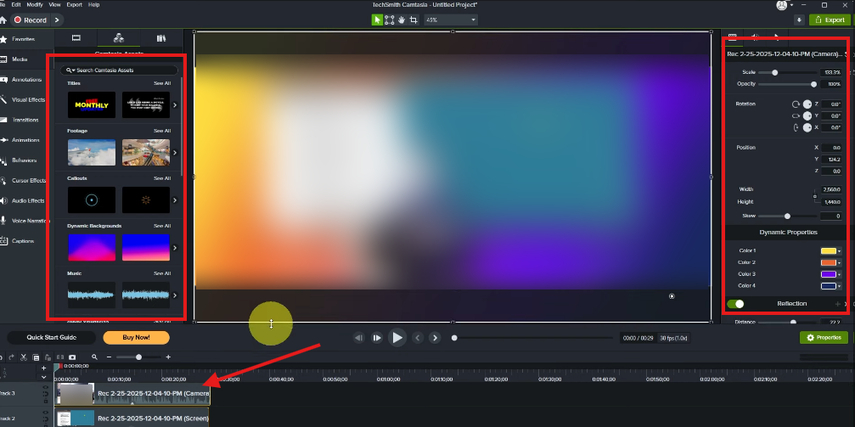The image size is (855, 427).
Task: Switch to the Camtasia Assets tab
Action: point(118,38)
